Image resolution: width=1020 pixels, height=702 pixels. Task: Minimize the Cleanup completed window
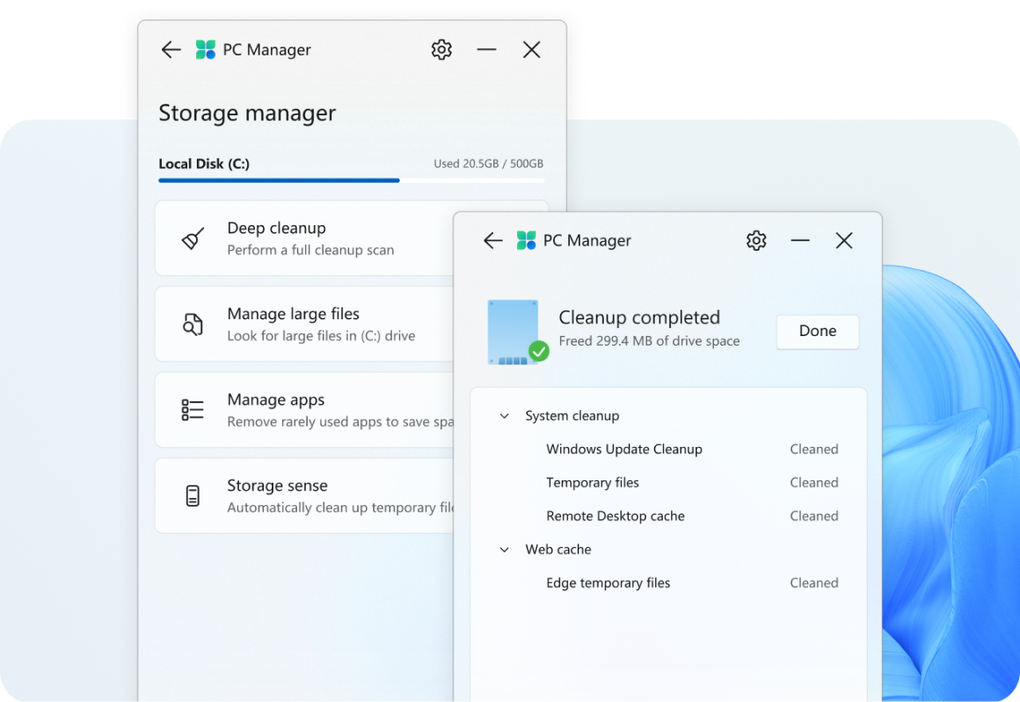pyautogui.click(x=800, y=241)
